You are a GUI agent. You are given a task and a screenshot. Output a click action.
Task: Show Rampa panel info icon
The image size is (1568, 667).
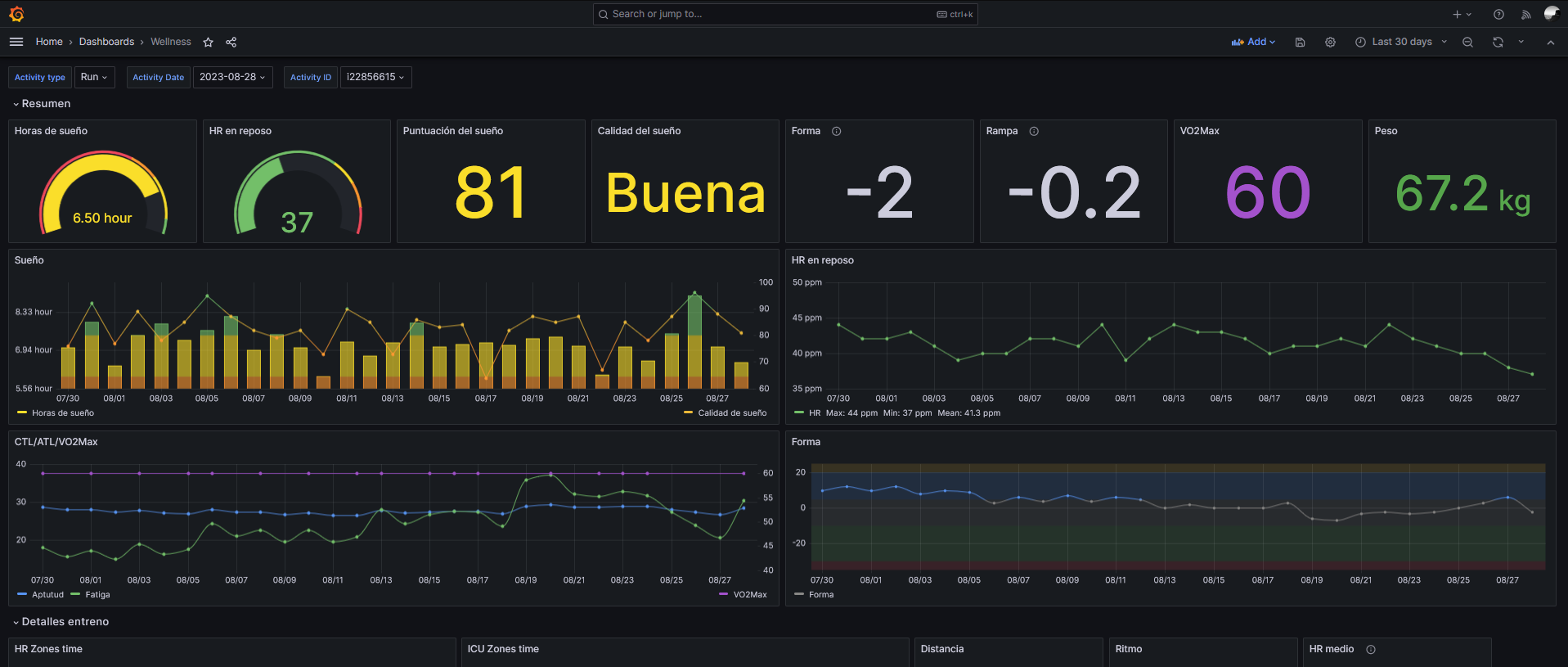point(1034,131)
